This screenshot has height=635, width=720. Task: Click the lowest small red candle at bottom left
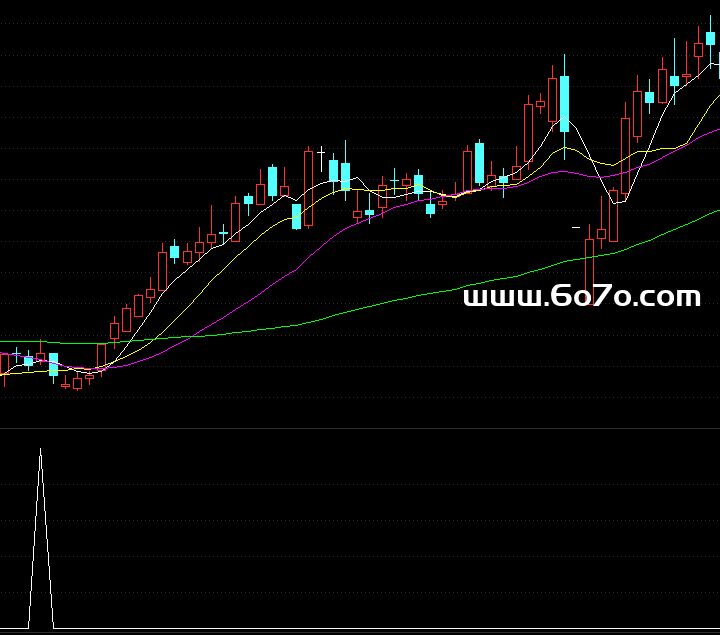[77, 383]
